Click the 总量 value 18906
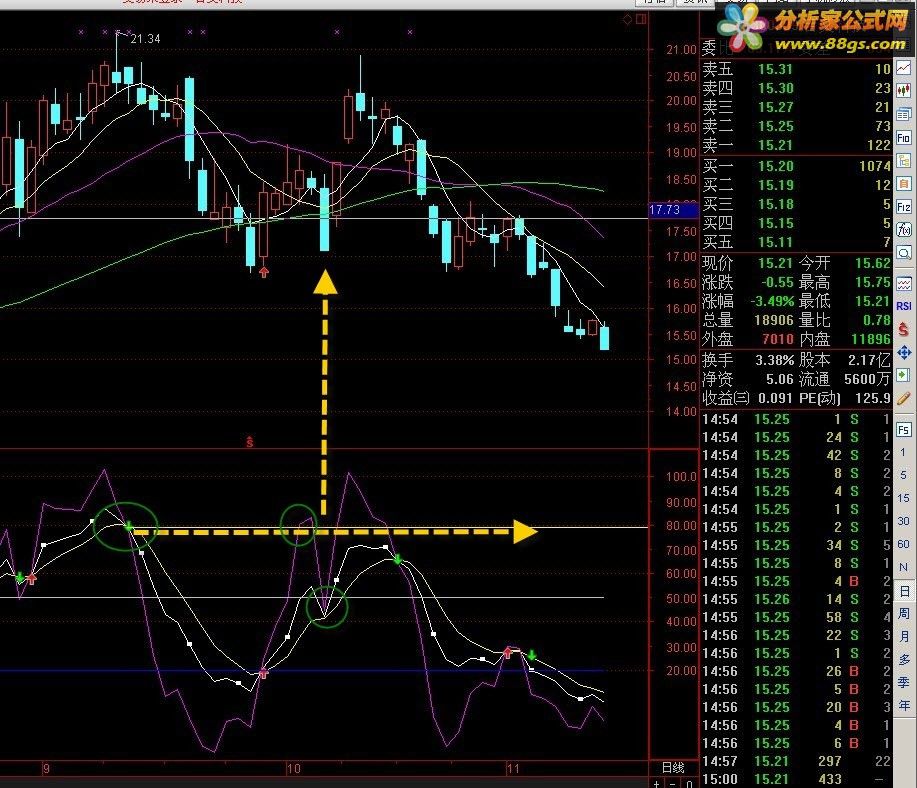This screenshot has width=917, height=788. pyautogui.click(x=773, y=320)
